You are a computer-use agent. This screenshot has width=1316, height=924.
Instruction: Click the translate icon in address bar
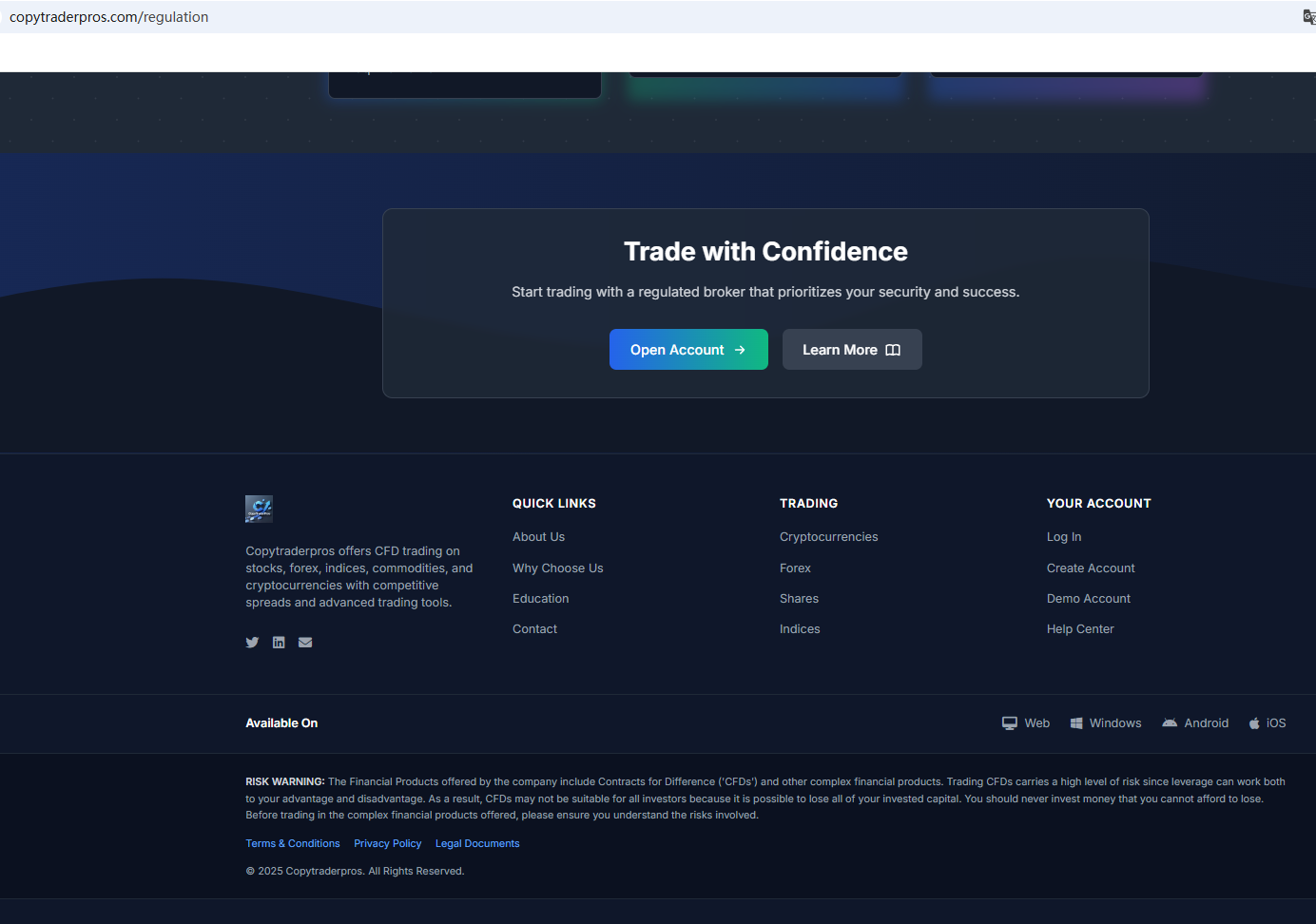[x=1308, y=17]
